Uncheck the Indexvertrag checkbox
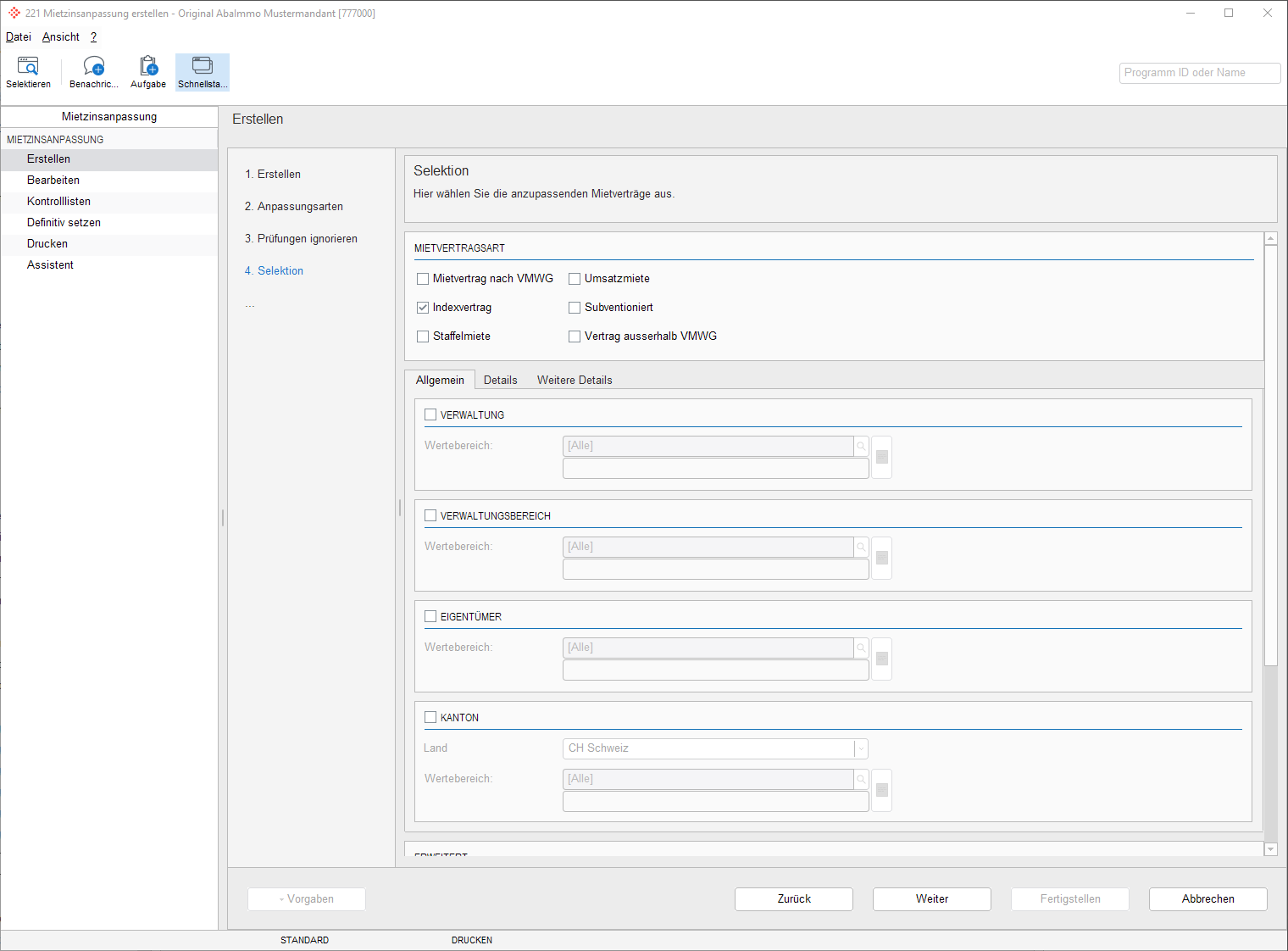The width and height of the screenshot is (1288, 951). pos(423,308)
